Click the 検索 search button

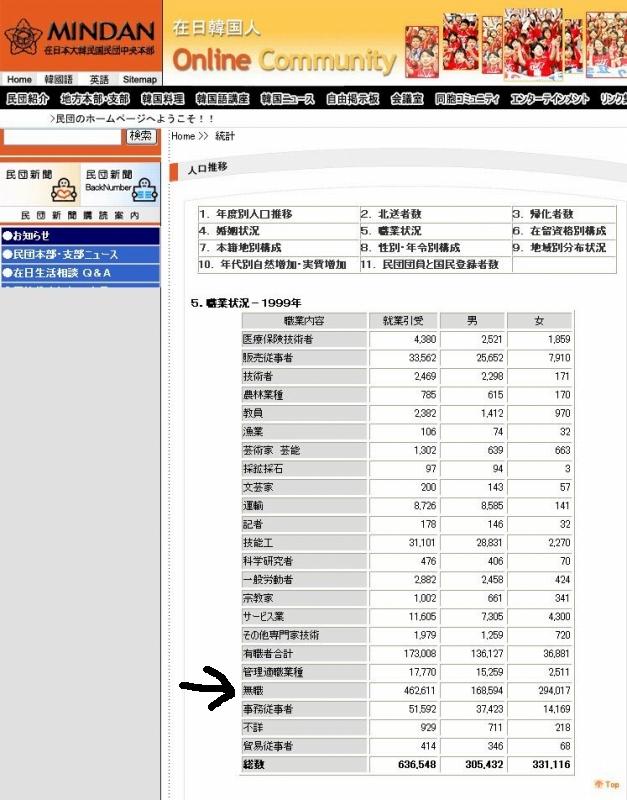coord(140,136)
